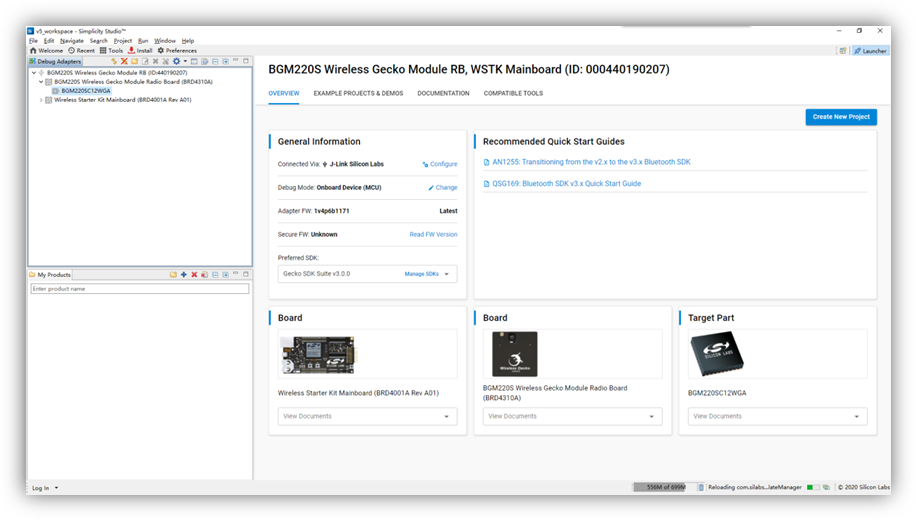Click the gray X remove icon in Debug Adapters
The height and width of the screenshot is (520, 916).
155,61
